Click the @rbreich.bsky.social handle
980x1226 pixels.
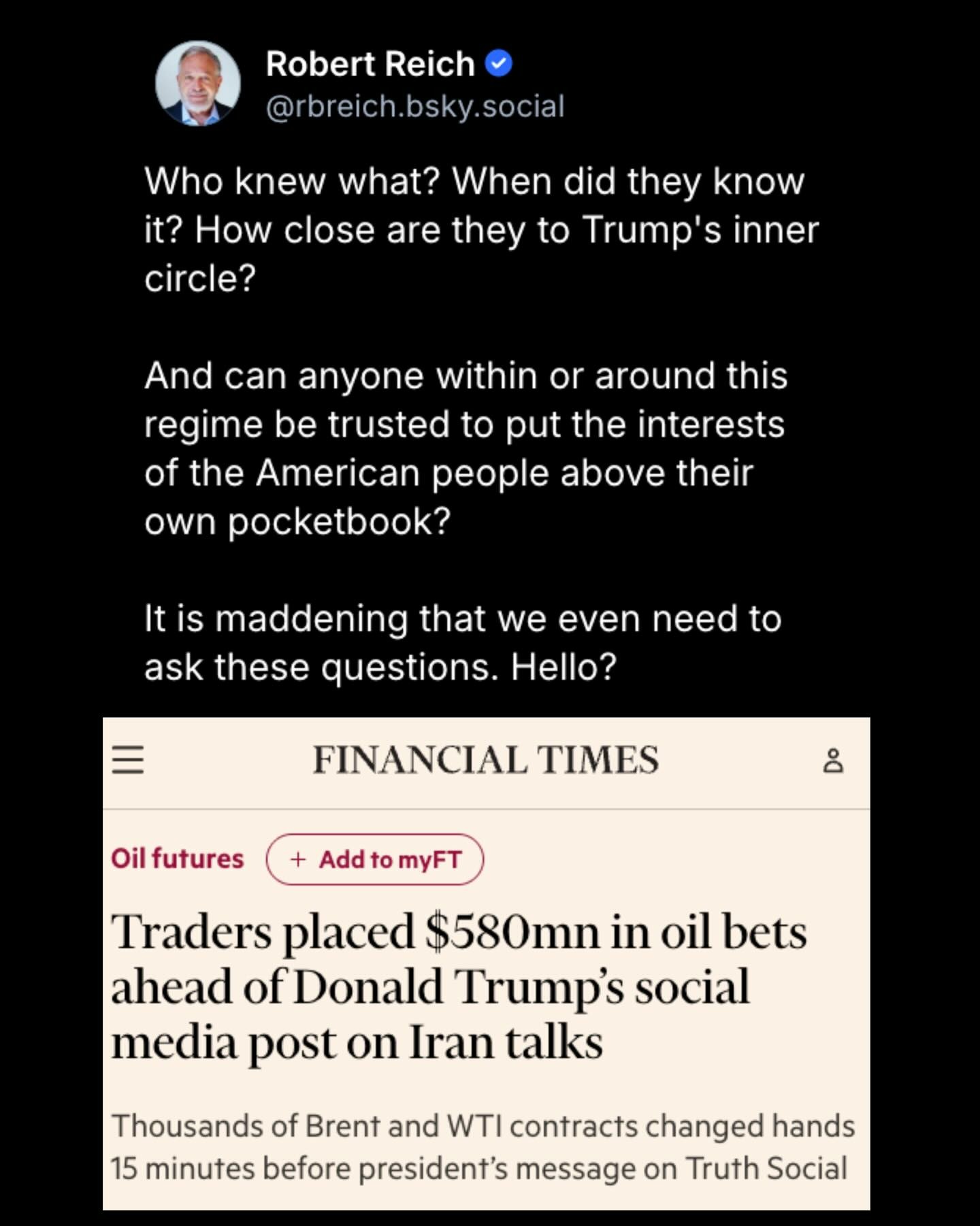[415, 107]
